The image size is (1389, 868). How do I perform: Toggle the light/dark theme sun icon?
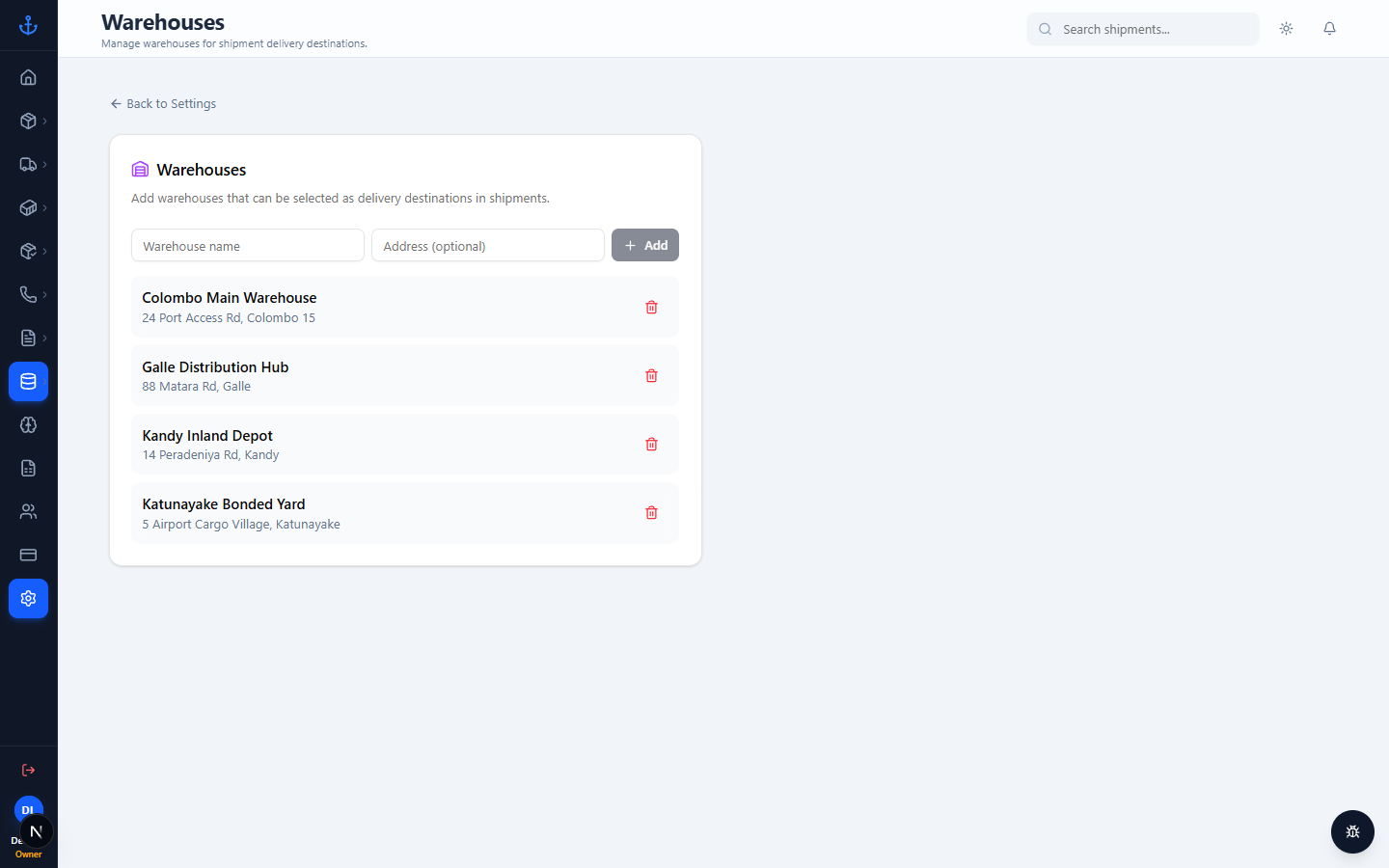click(1286, 29)
